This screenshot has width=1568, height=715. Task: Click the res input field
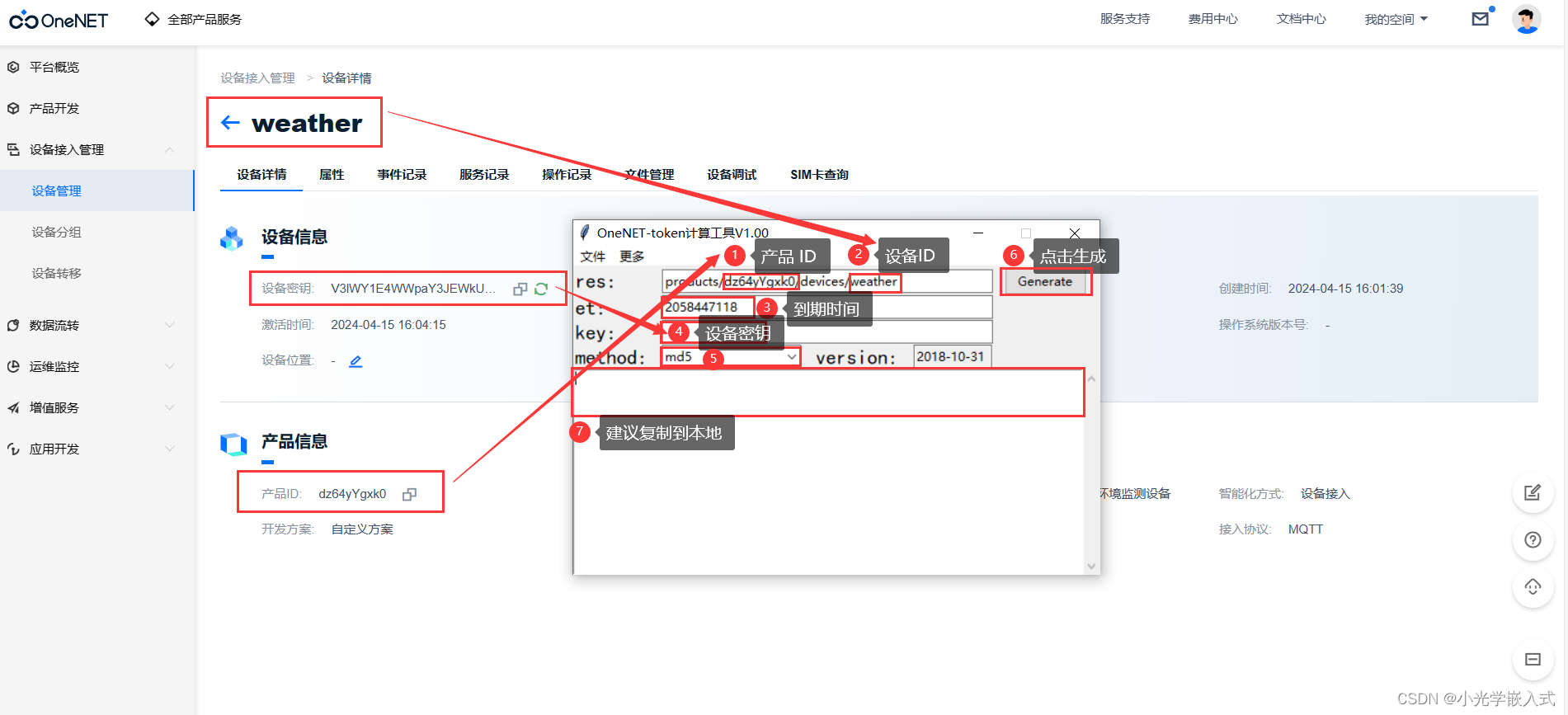tap(826, 281)
